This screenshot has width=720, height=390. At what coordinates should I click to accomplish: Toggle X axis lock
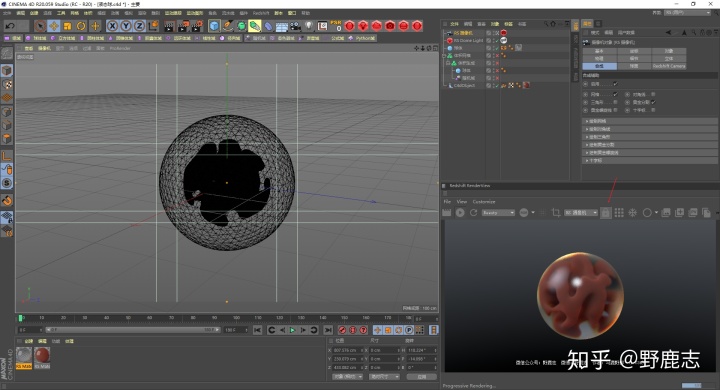click(112, 26)
